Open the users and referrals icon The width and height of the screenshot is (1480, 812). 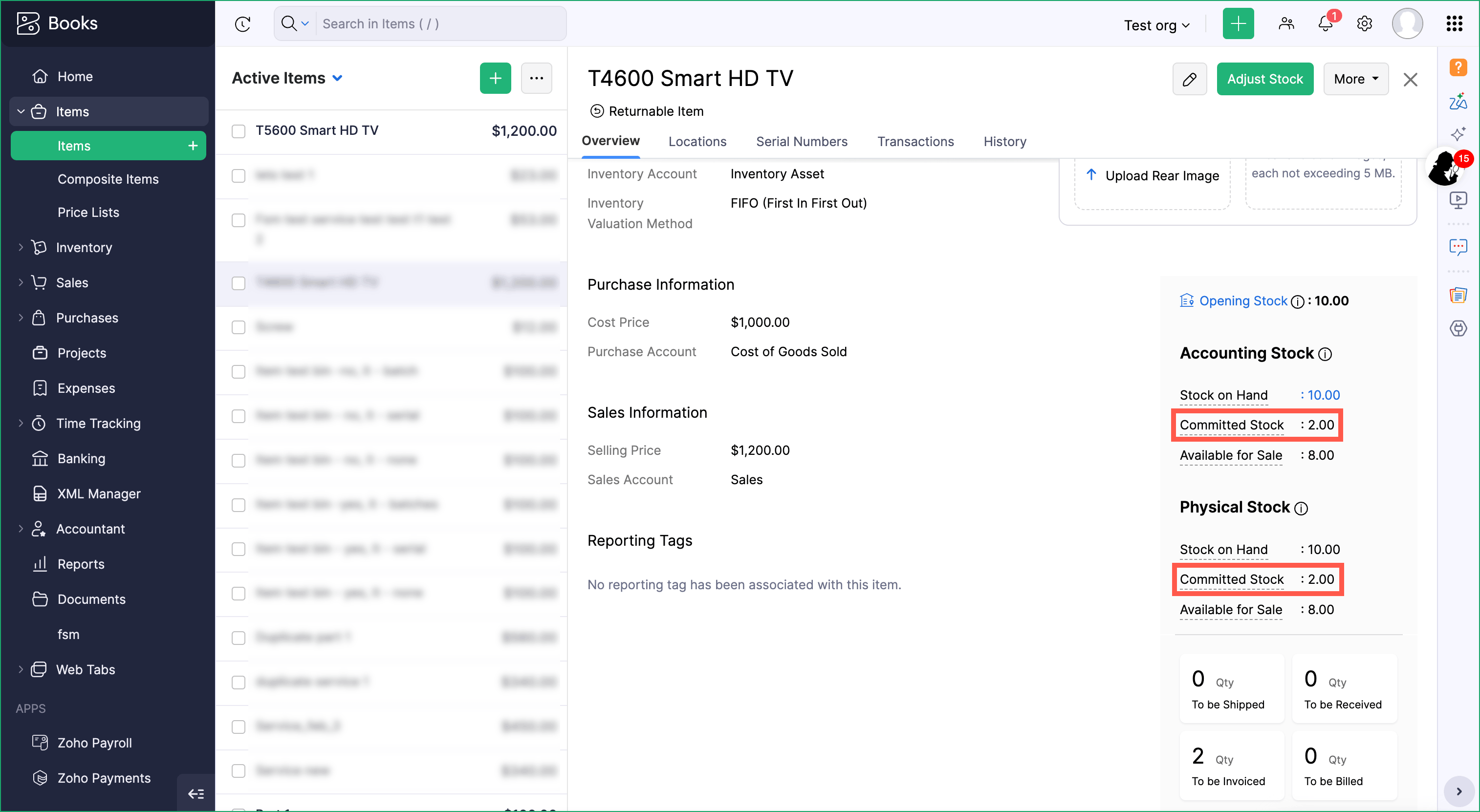(x=1286, y=23)
